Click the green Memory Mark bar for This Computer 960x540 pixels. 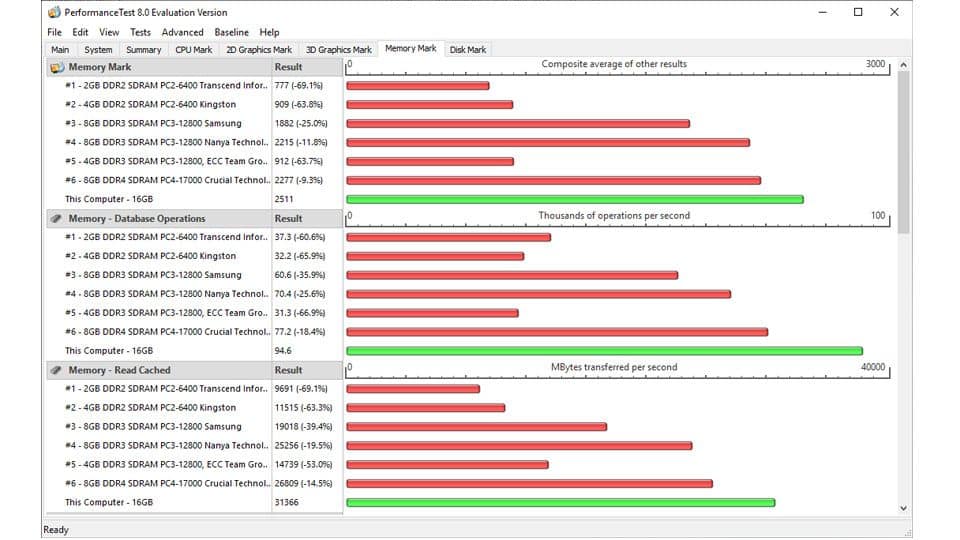[x=574, y=199]
